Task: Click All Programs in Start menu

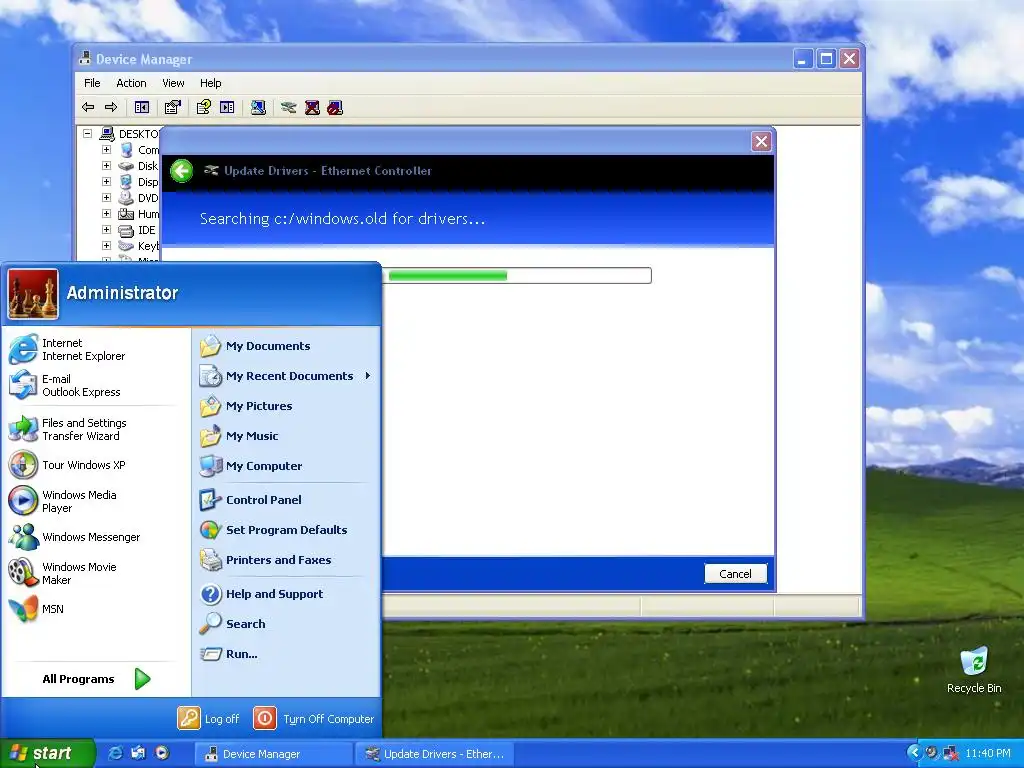Action: coord(96,679)
